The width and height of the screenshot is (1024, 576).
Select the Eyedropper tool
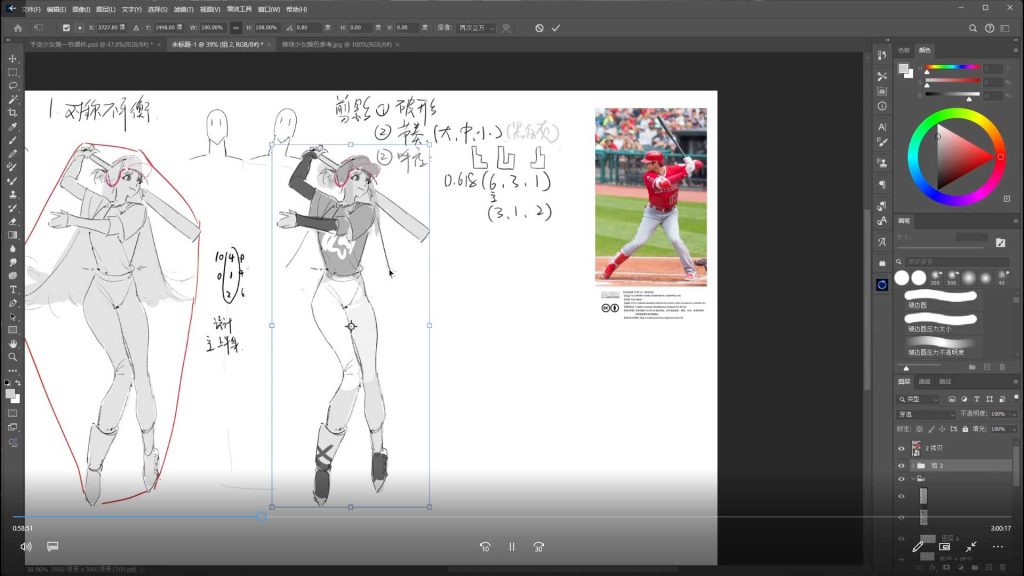click(x=12, y=127)
